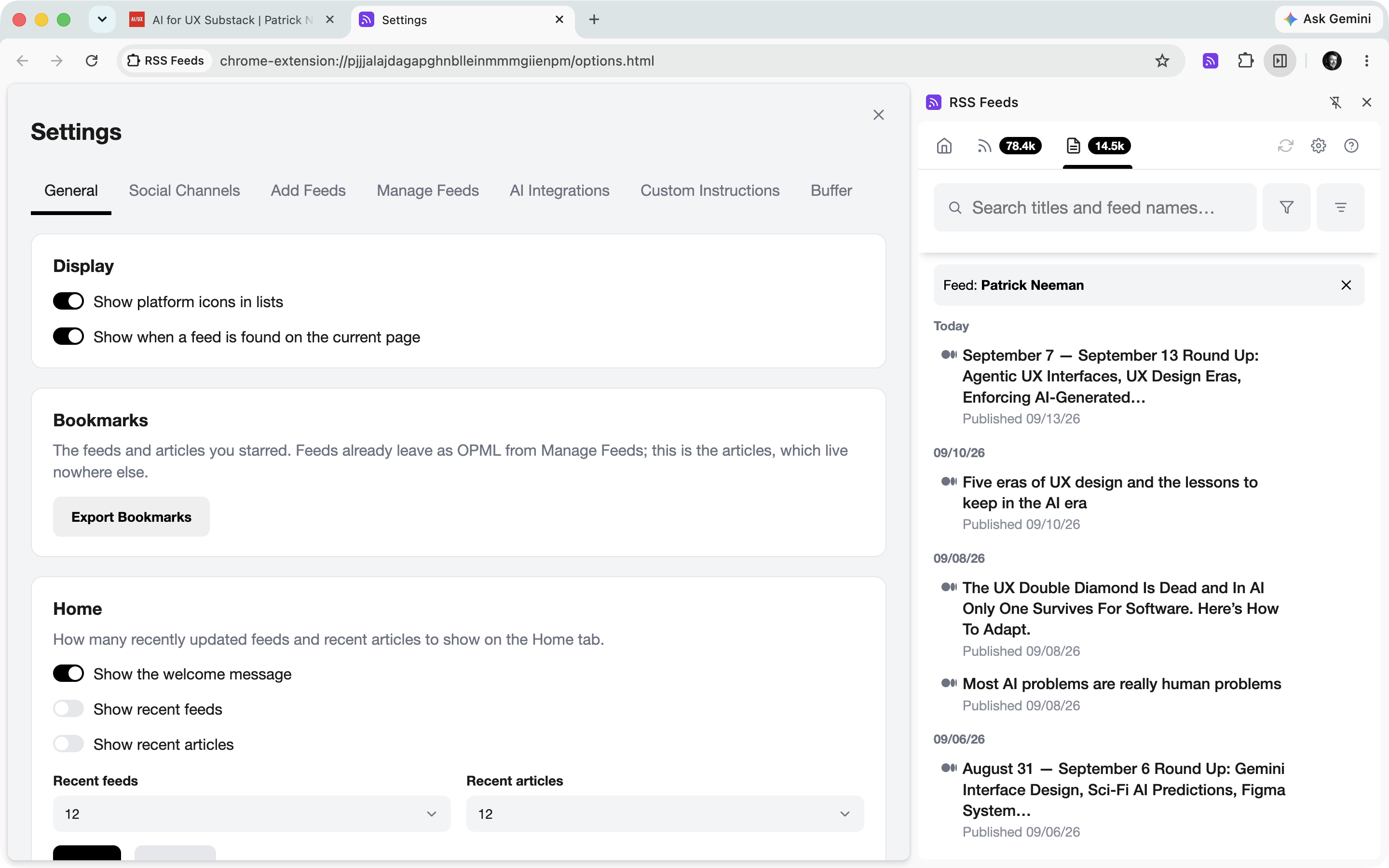1389x868 pixels.
Task: Open settings gear in RSS Feeds panel
Action: click(1319, 146)
